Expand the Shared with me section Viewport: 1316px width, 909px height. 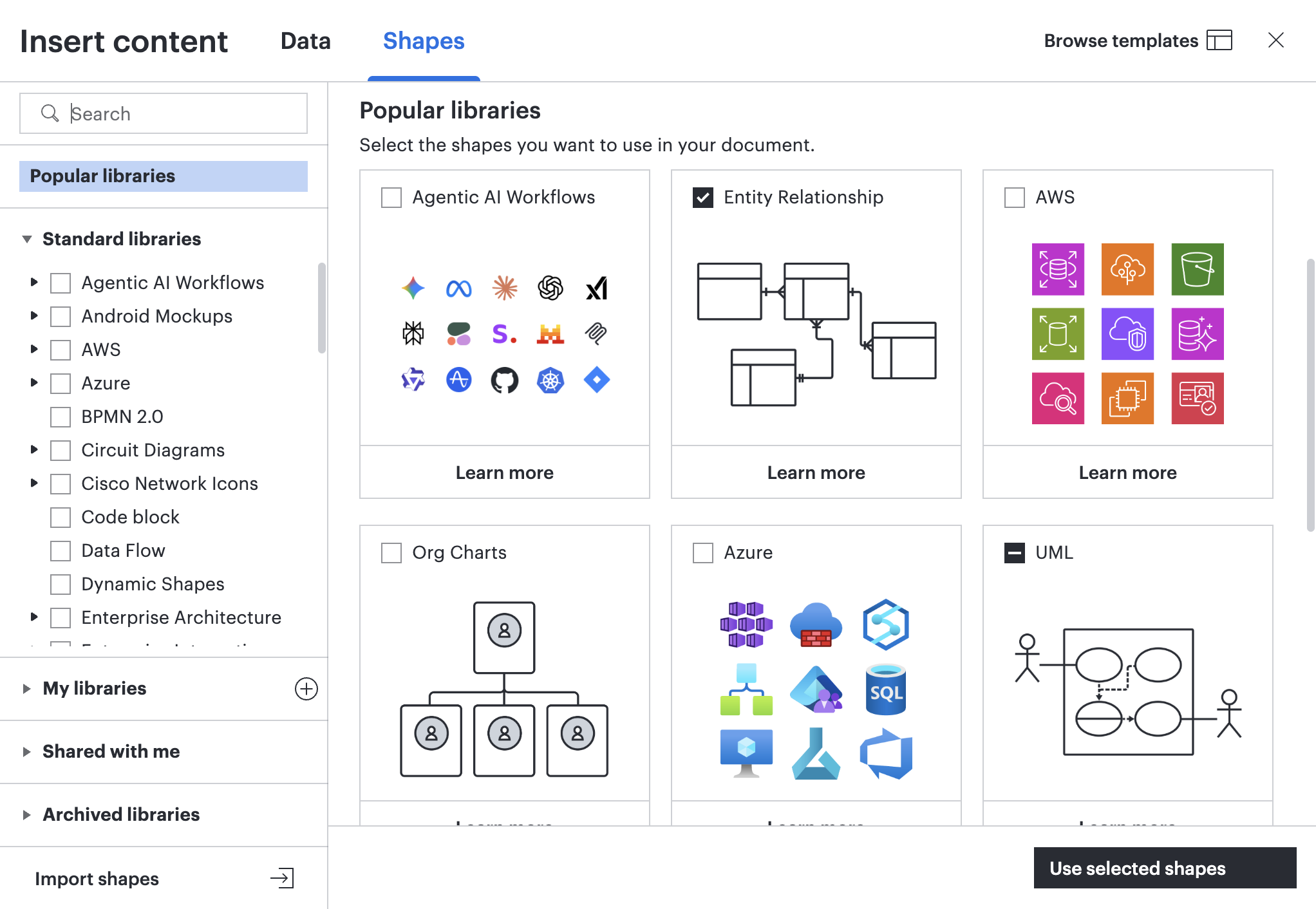click(x=26, y=752)
